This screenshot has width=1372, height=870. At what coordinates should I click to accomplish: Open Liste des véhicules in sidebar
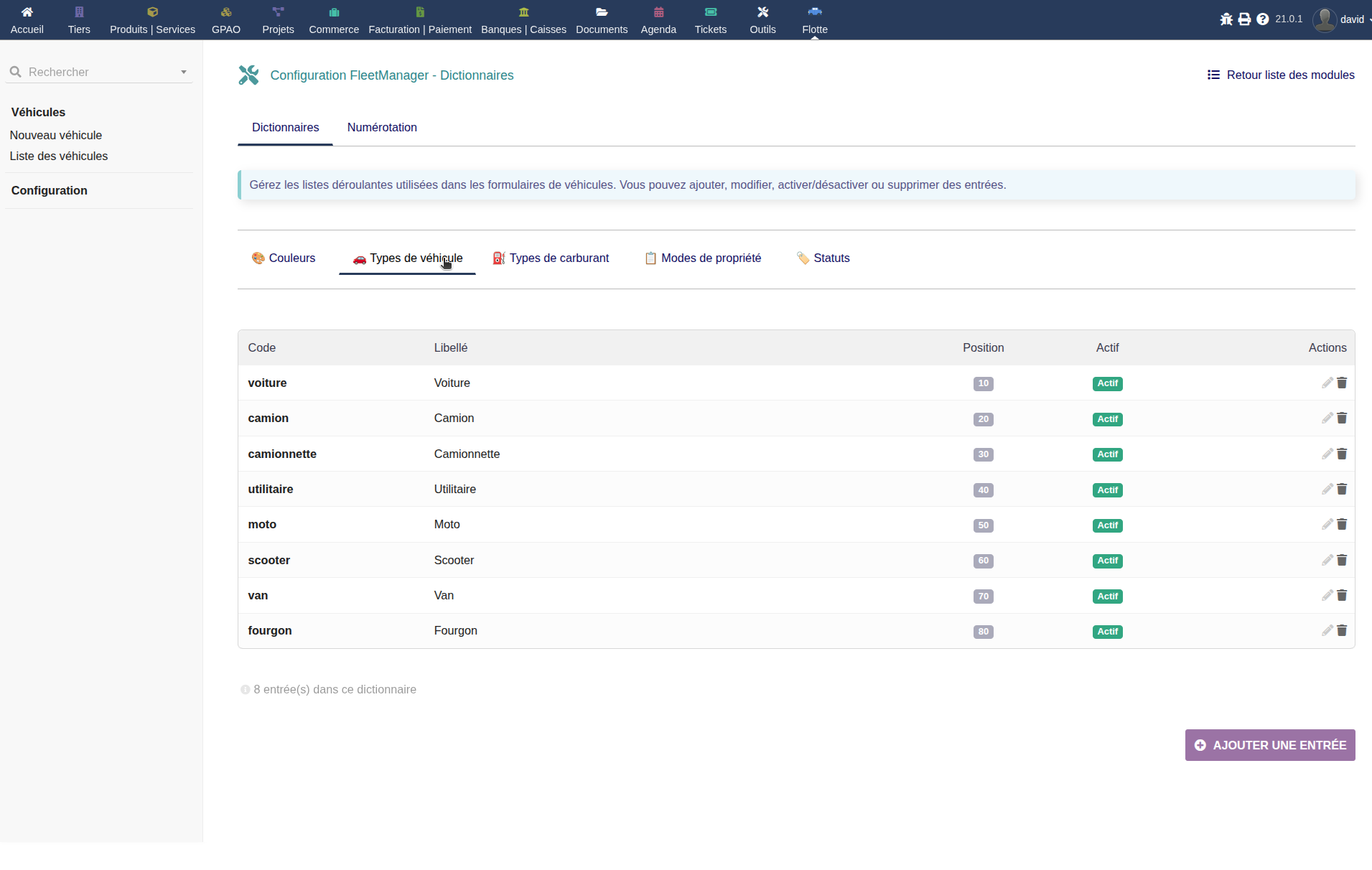click(x=59, y=156)
